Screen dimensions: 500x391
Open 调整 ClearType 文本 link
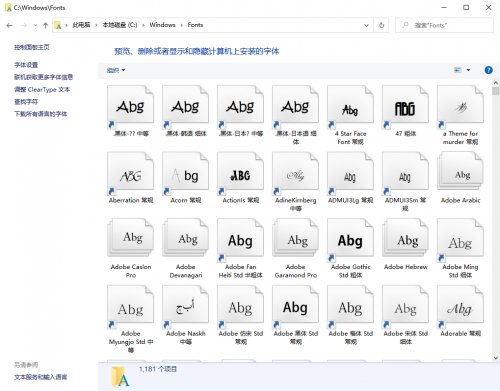coord(42,89)
